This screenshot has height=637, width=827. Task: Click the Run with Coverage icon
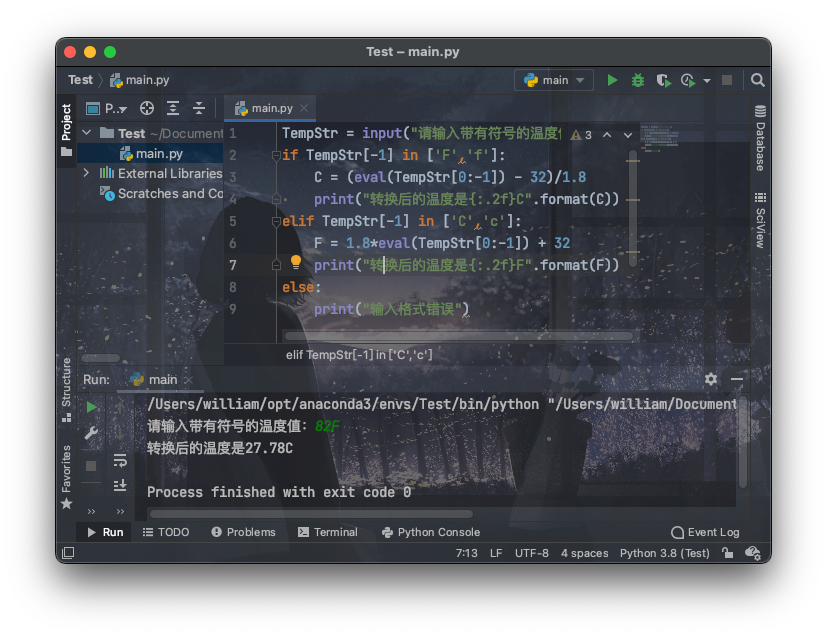662,80
